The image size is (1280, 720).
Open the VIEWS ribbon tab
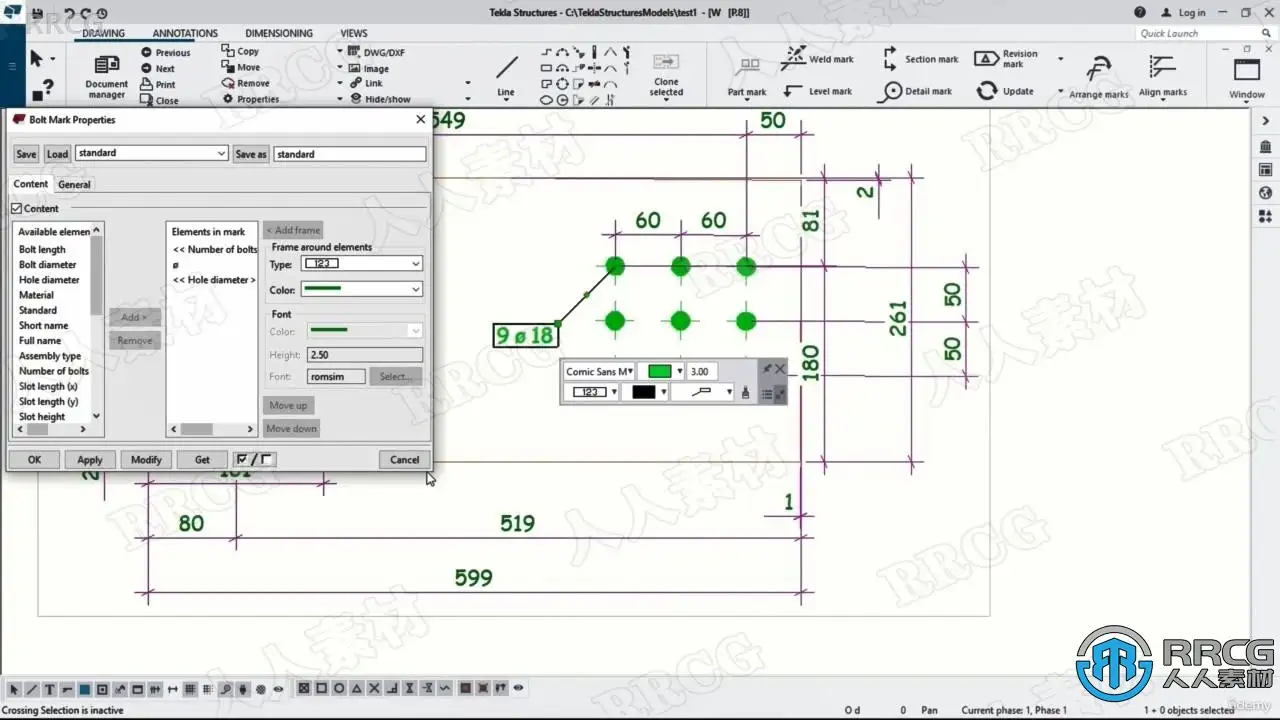(354, 33)
